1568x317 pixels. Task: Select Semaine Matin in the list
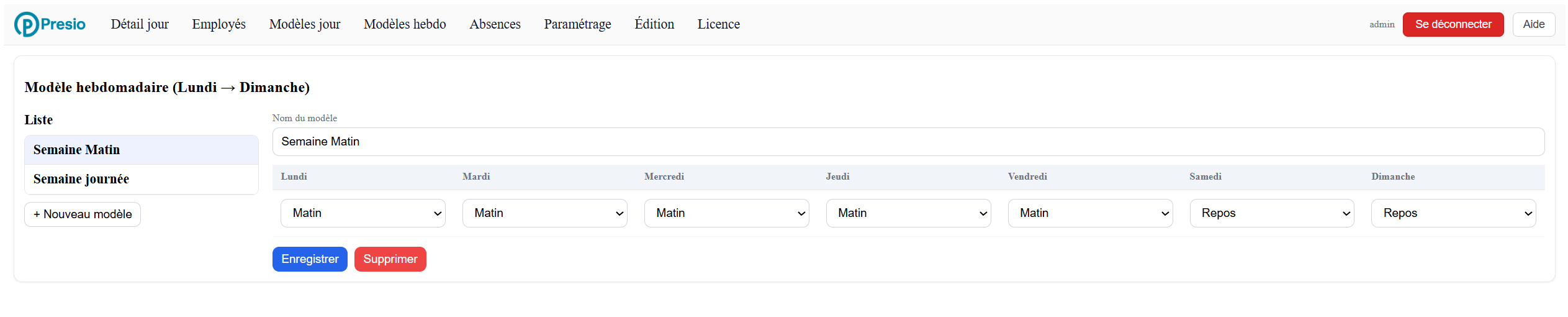(x=142, y=150)
